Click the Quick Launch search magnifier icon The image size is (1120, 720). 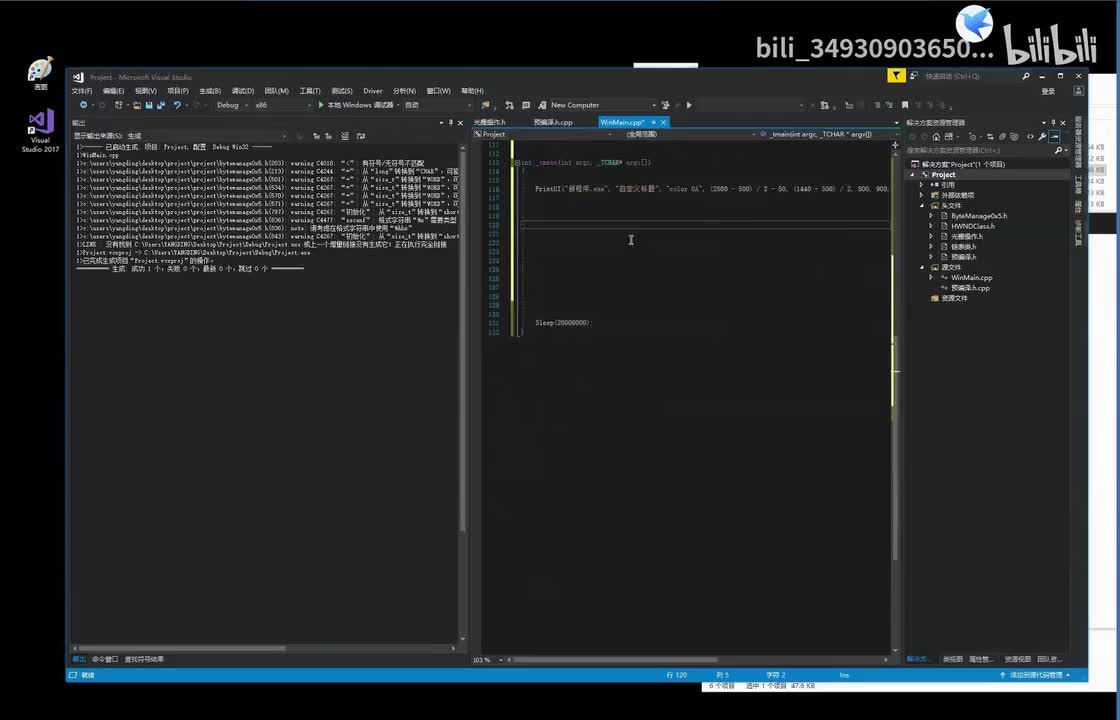1026,76
